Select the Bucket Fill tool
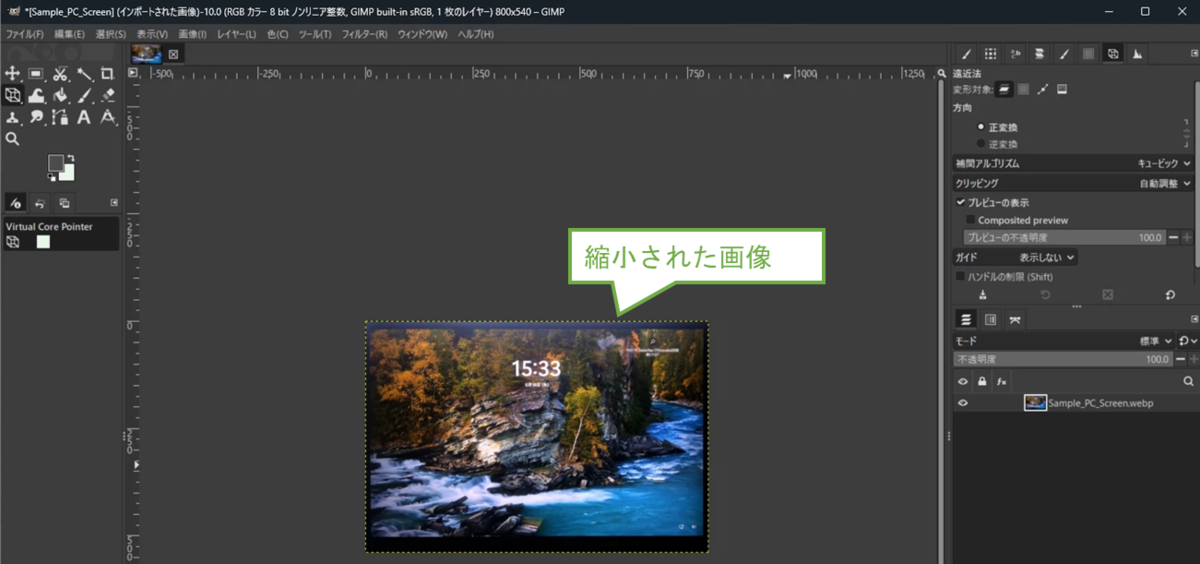Viewport: 1200px width, 564px height. [x=60, y=95]
